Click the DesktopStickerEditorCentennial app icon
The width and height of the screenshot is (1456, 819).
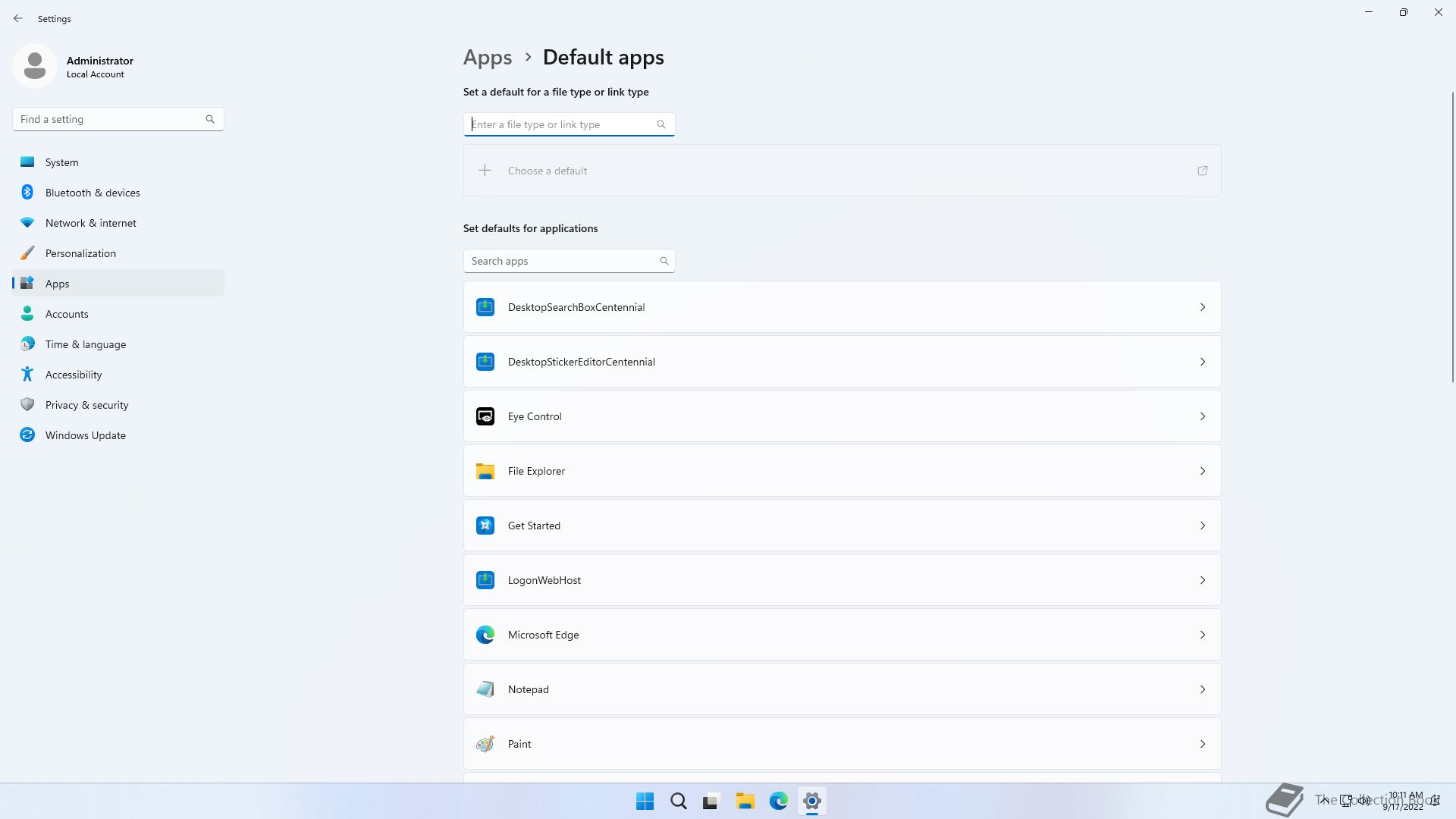tap(485, 362)
